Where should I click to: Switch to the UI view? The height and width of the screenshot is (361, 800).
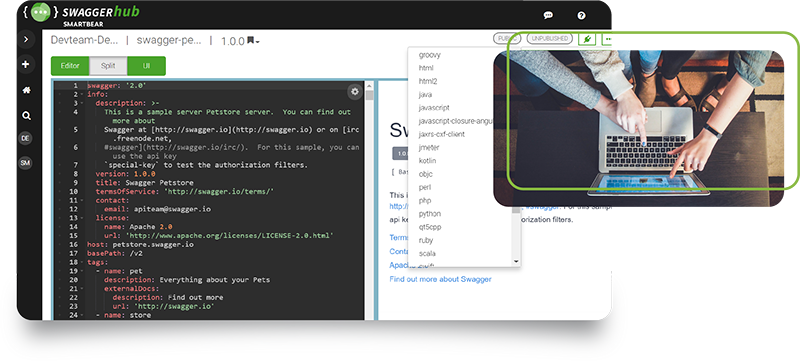tap(146, 66)
